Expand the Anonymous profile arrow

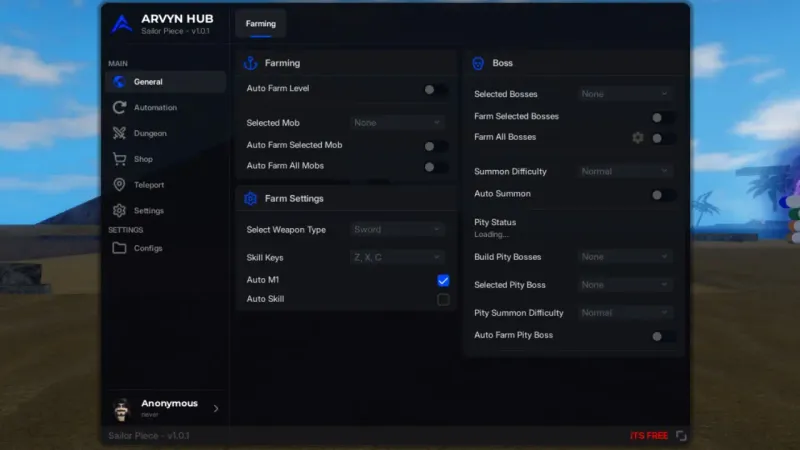coord(216,408)
